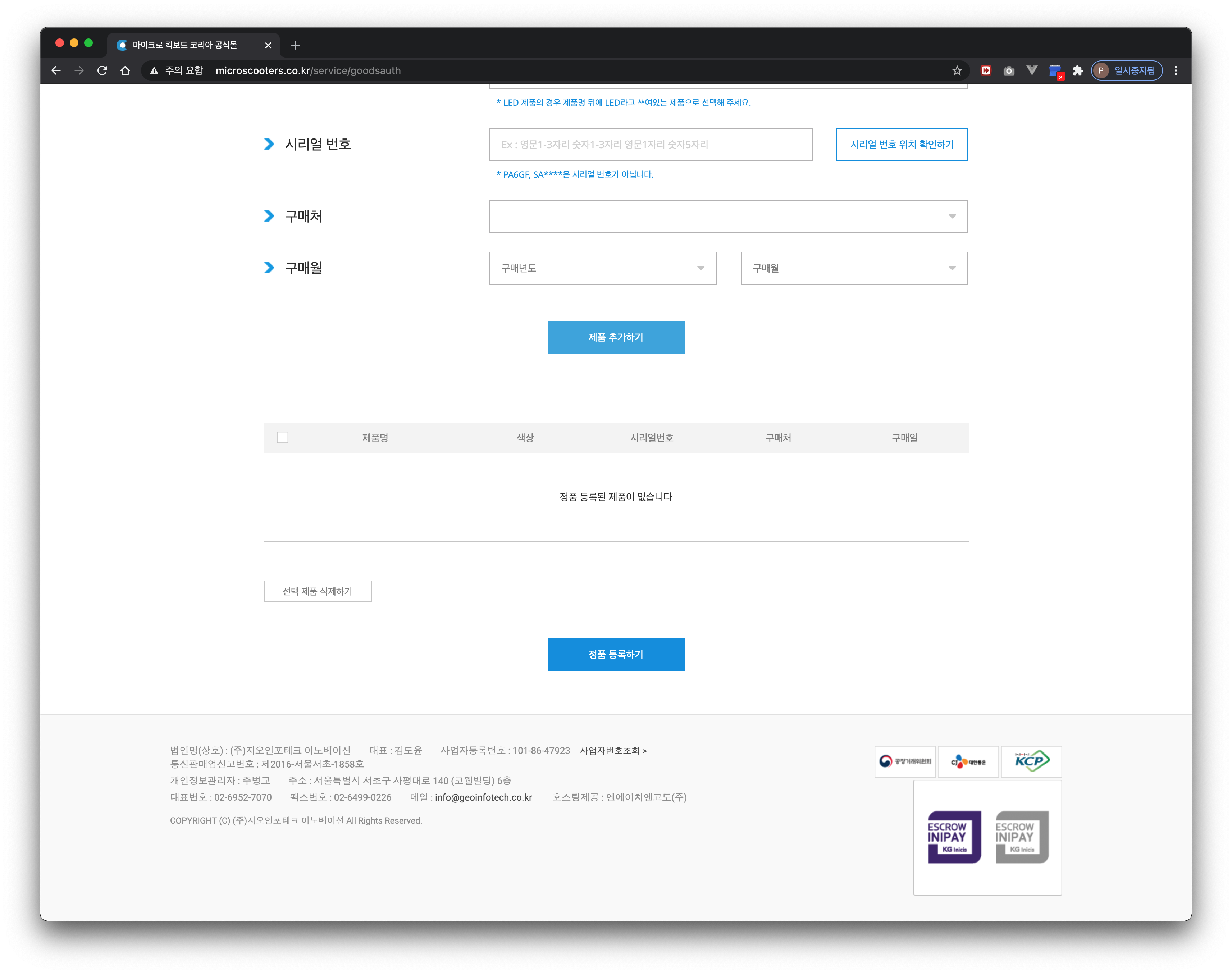Click 제품 추가하기 button
This screenshot has width=1232, height=974.
click(x=616, y=337)
